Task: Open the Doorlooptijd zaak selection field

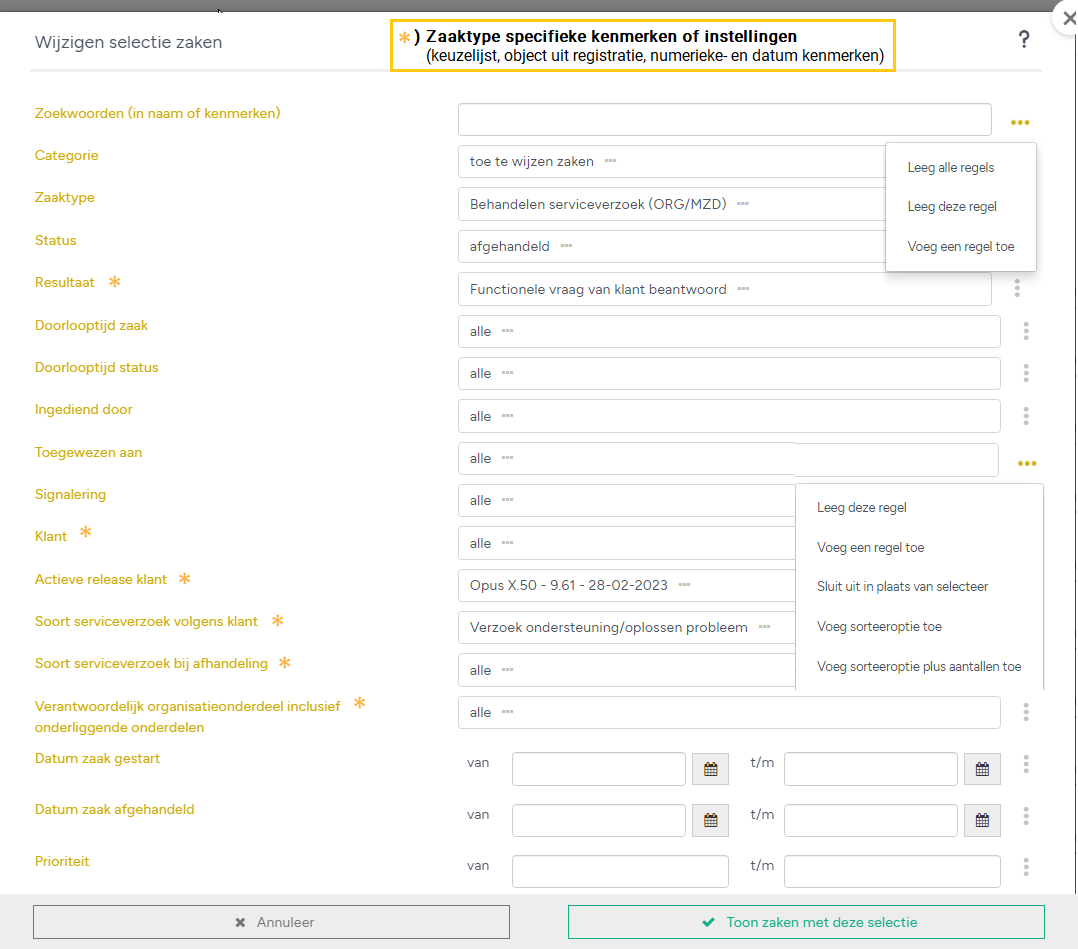Action: [729, 331]
